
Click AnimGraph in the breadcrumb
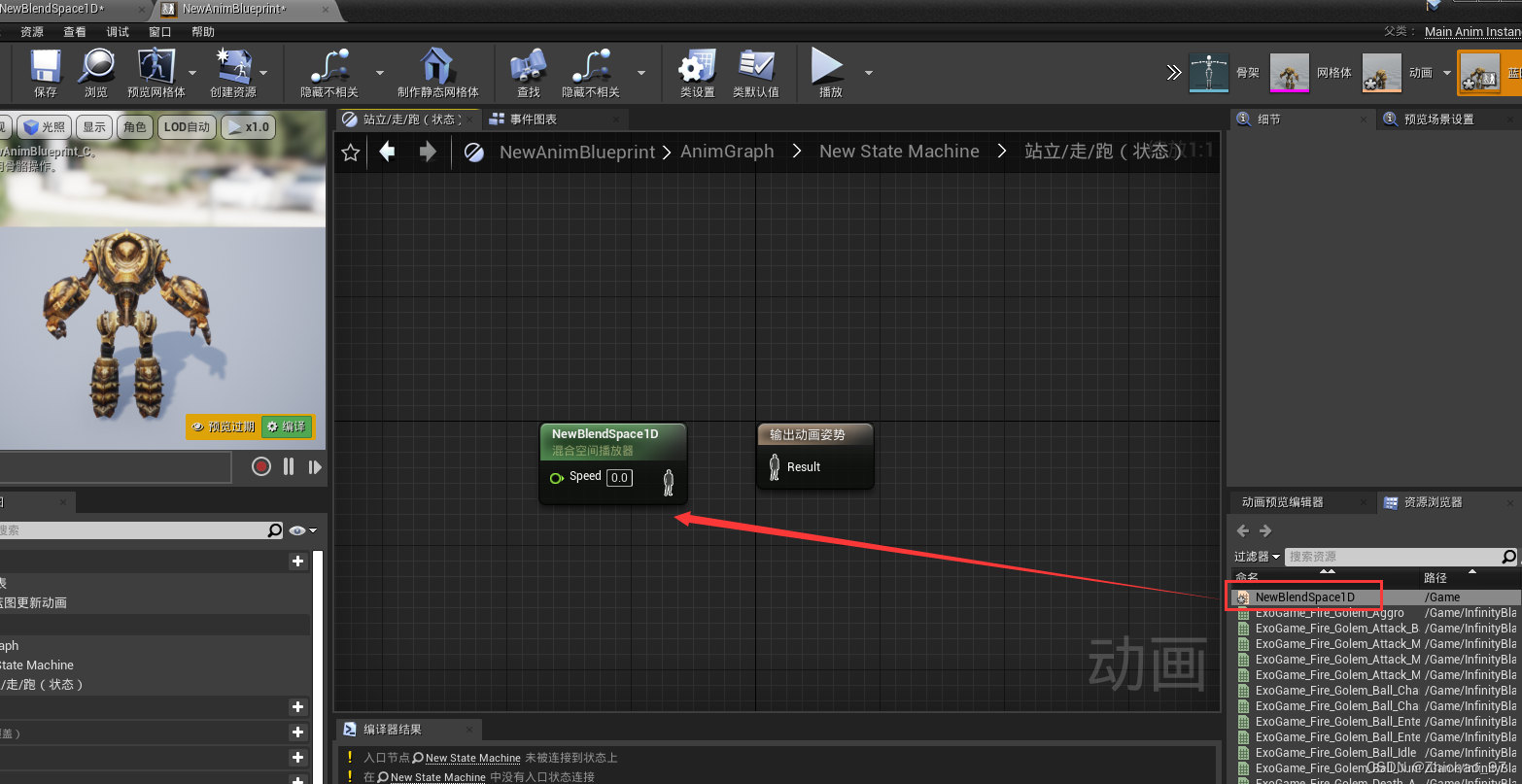click(727, 152)
